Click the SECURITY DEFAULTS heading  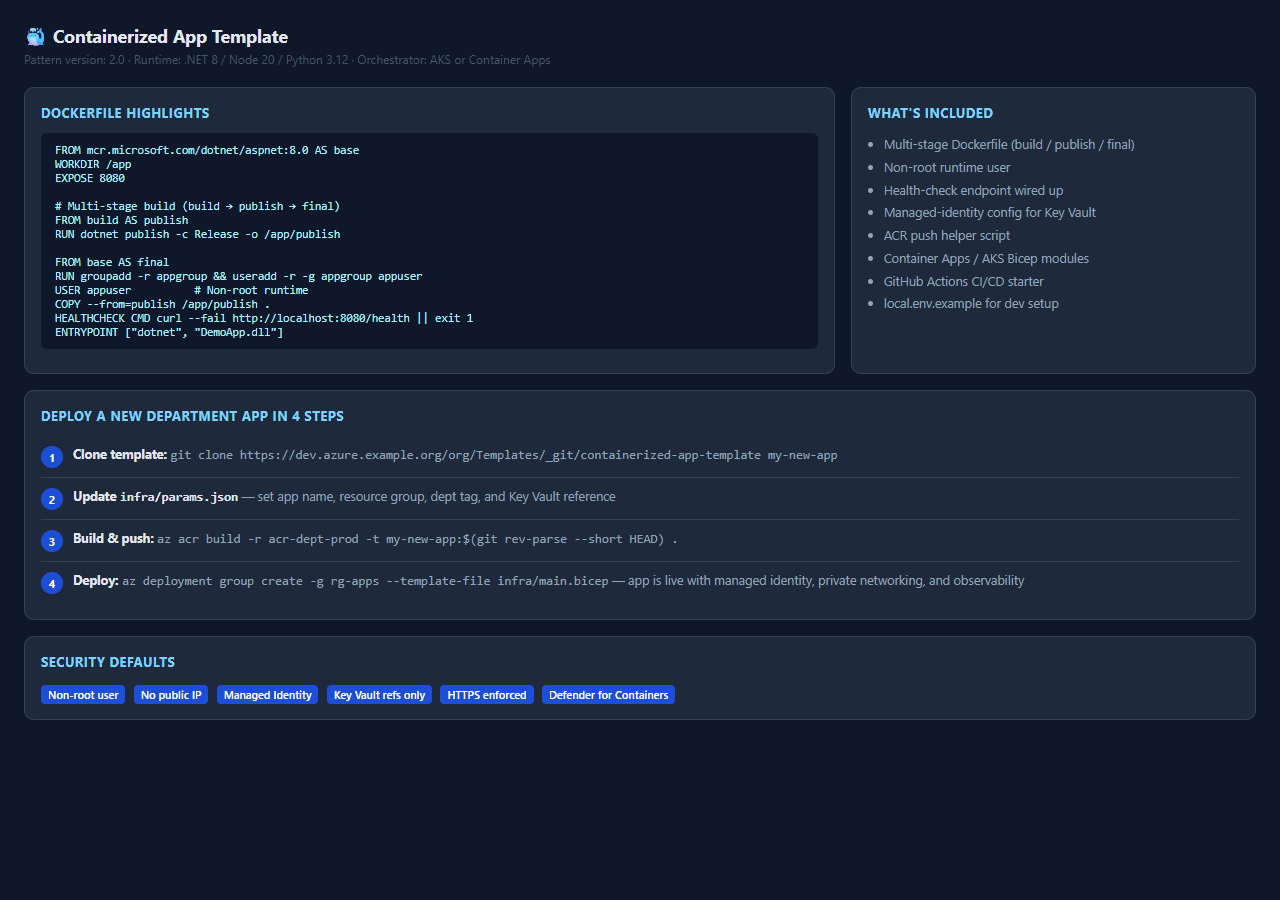coord(108,662)
